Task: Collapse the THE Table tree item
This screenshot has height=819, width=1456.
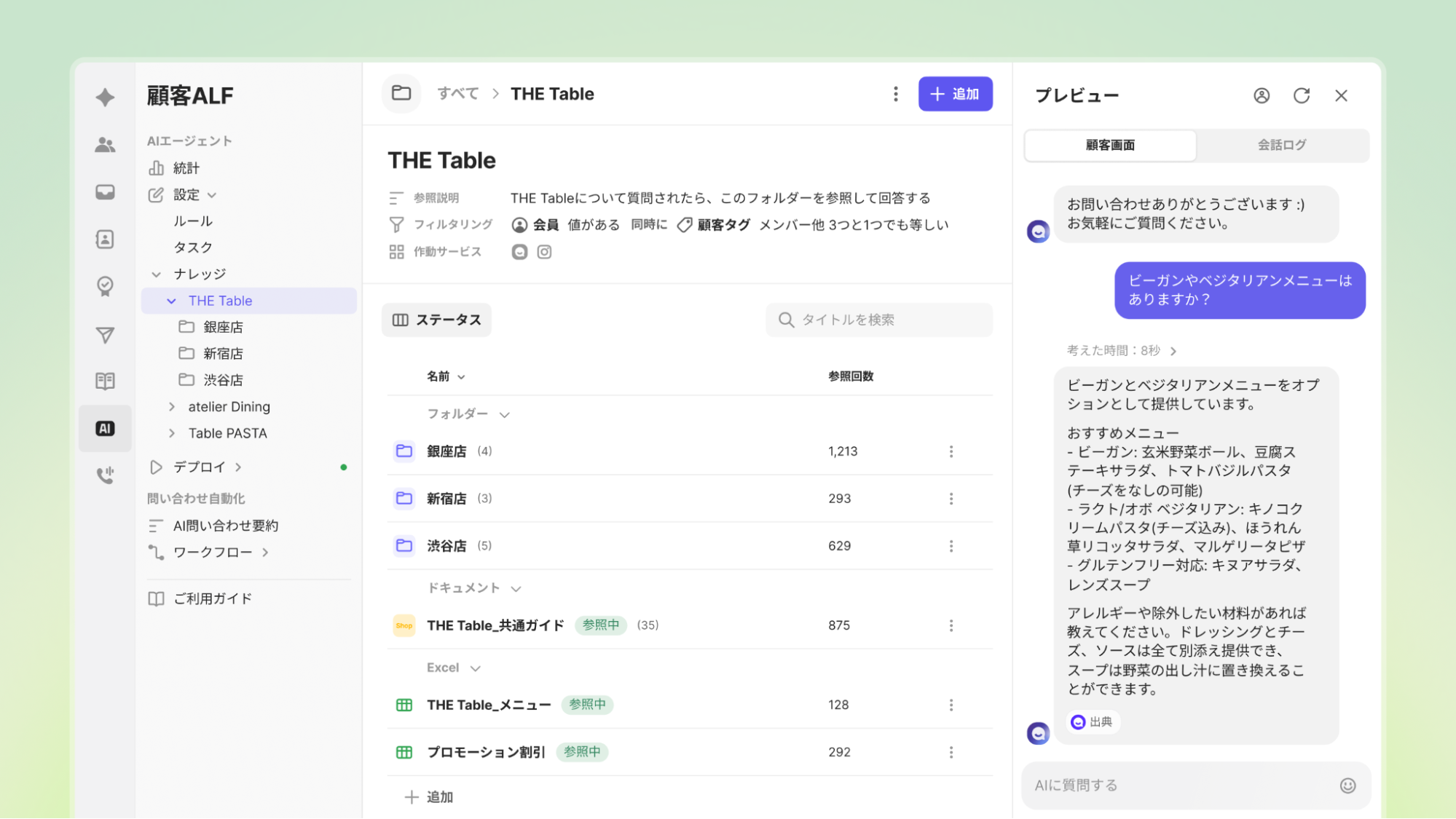Action: click(x=171, y=301)
